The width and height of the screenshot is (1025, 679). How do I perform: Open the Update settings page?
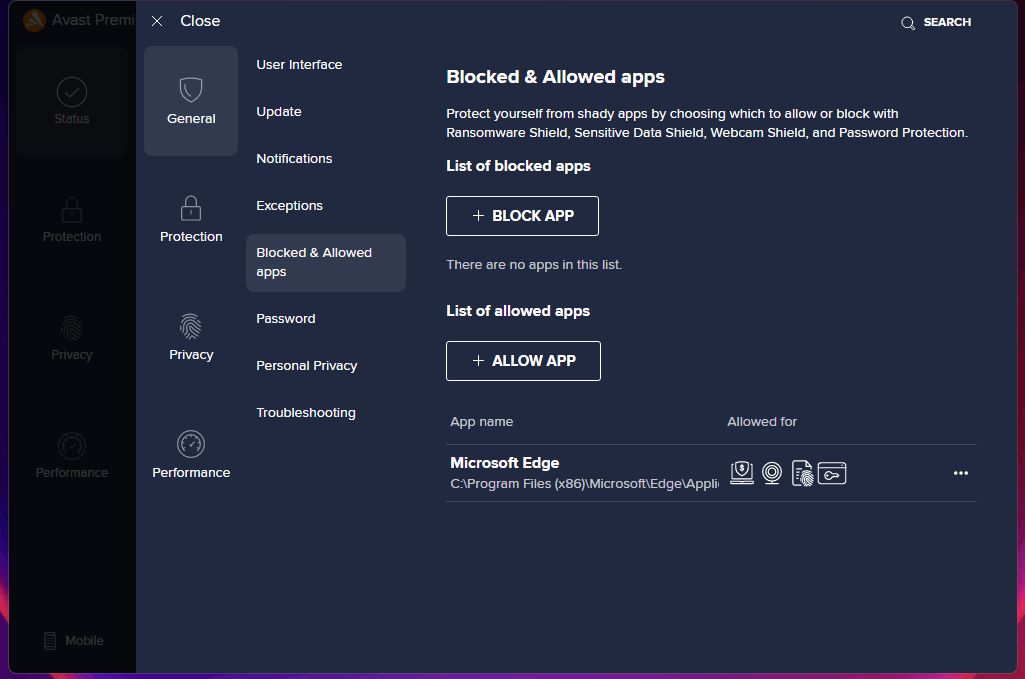(x=278, y=112)
